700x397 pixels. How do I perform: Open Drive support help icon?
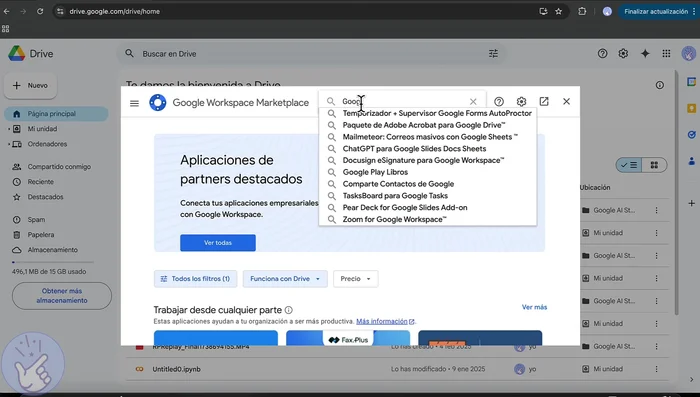point(602,54)
